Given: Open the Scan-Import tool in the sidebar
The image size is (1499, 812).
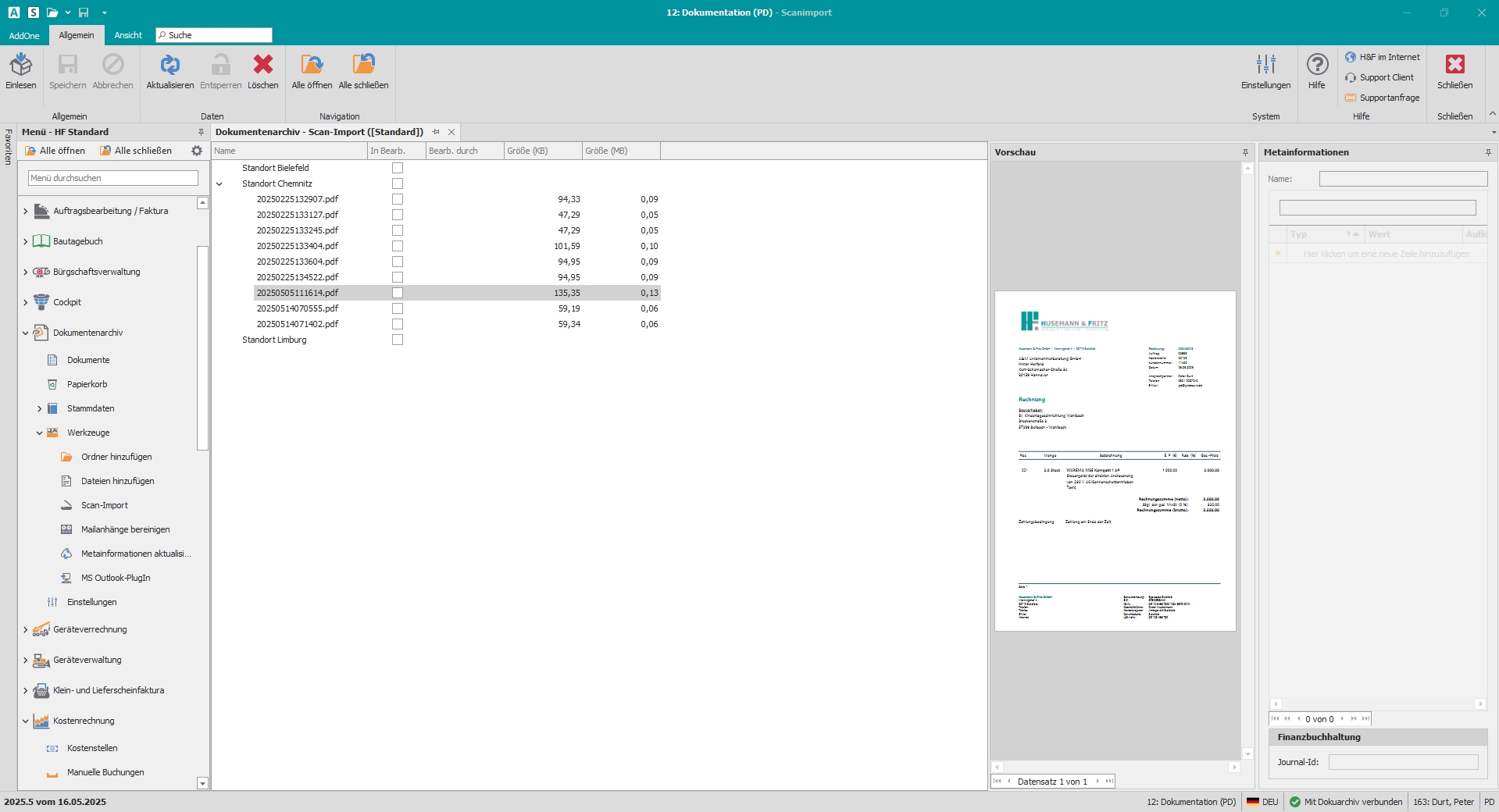Looking at the screenshot, I should tap(104, 505).
